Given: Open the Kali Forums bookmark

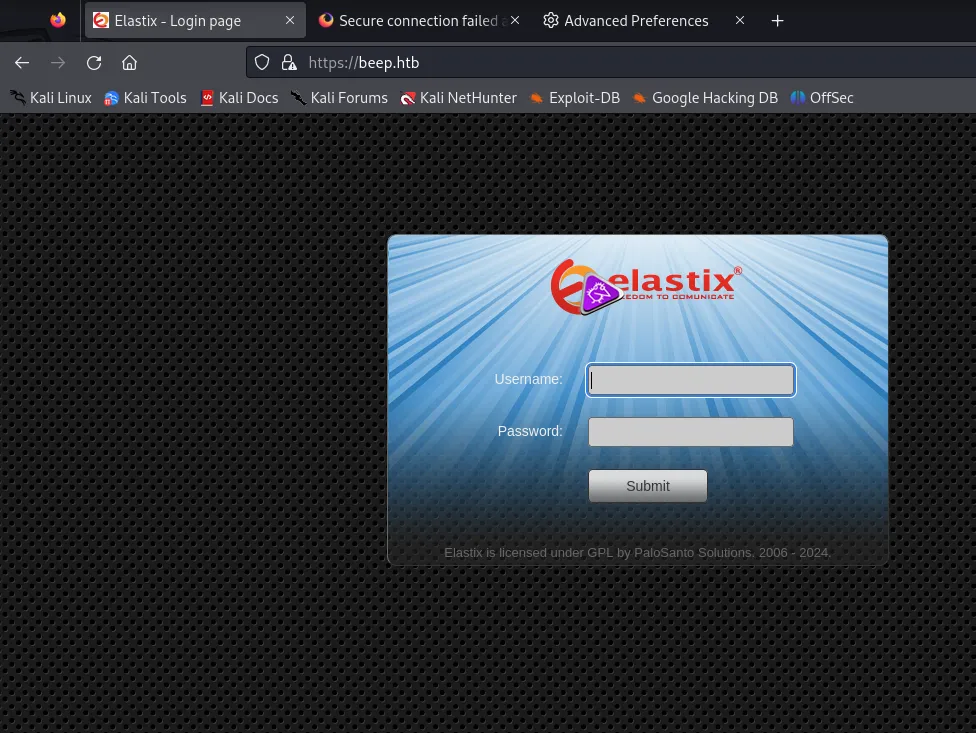Looking at the screenshot, I should click(339, 98).
